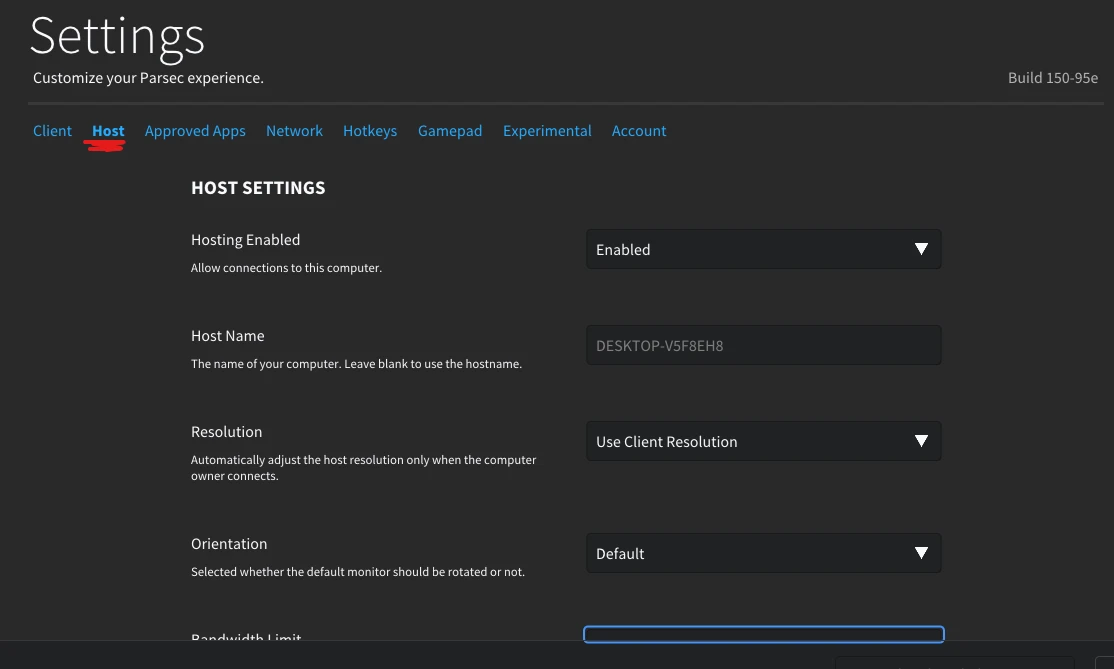This screenshot has width=1114, height=669.
Task: Open the Approved Apps tab
Action: click(x=195, y=131)
